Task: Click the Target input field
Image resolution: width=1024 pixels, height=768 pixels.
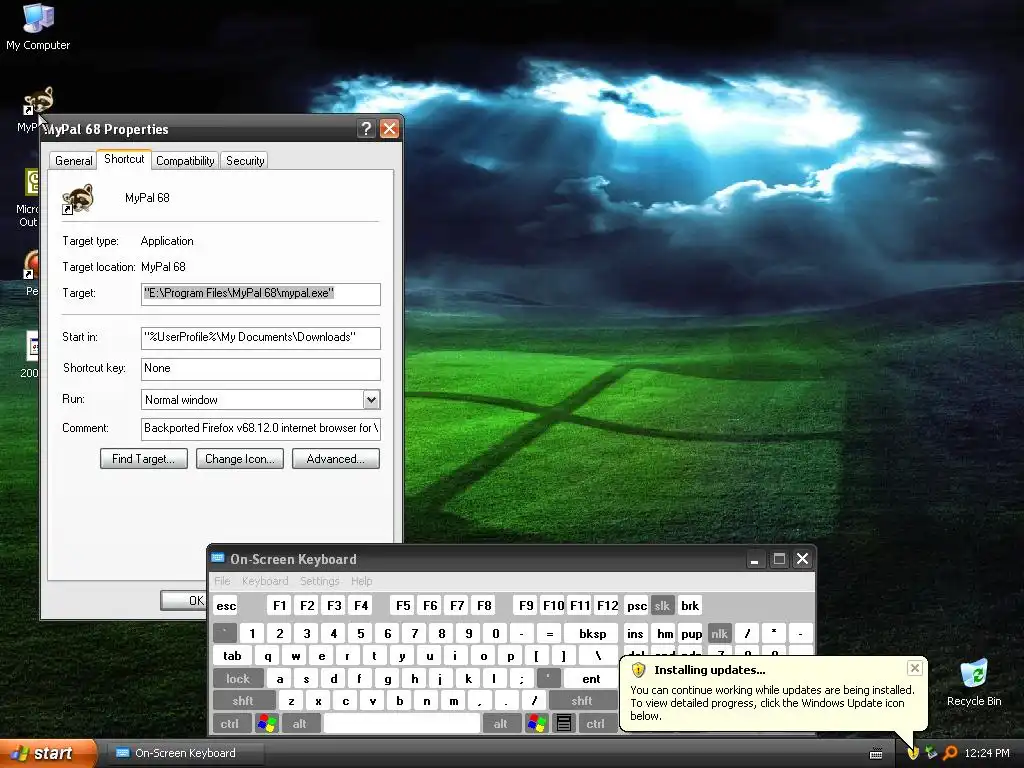Action: coord(261,294)
